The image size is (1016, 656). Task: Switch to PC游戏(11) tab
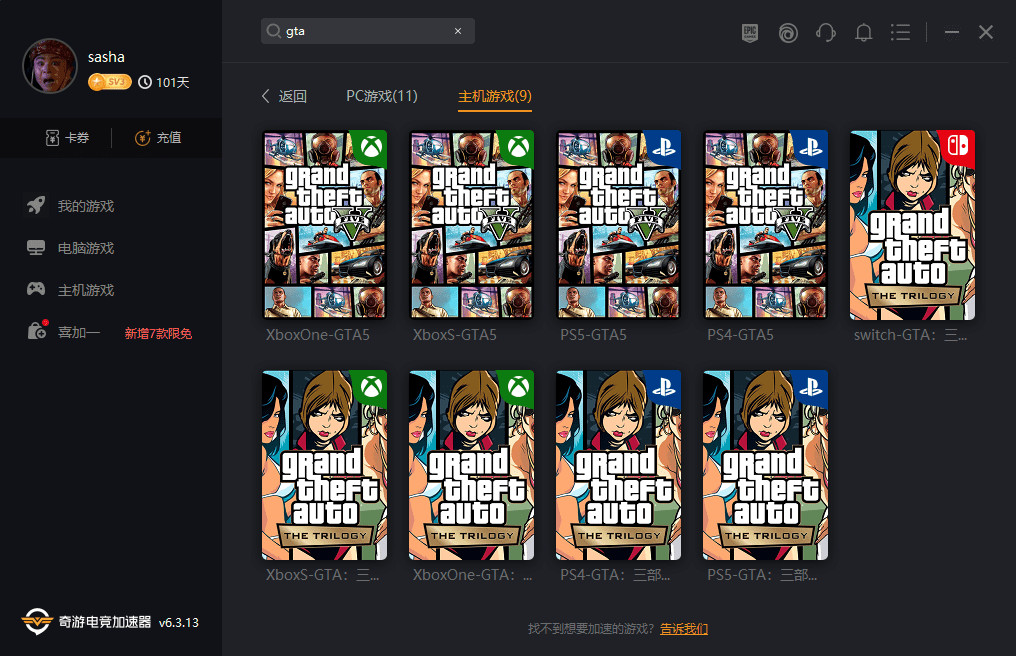point(382,96)
